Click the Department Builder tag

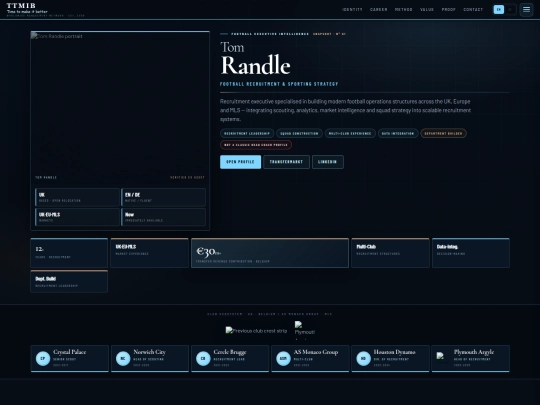click(443, 133)
